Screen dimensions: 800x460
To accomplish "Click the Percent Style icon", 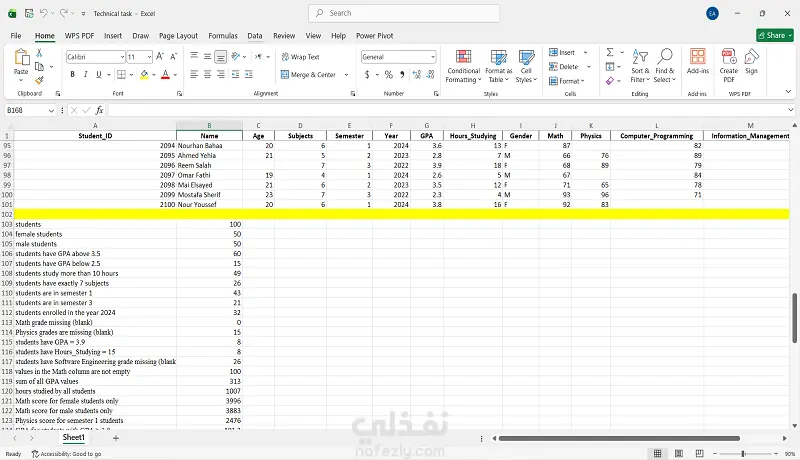I will pos(389,75).
